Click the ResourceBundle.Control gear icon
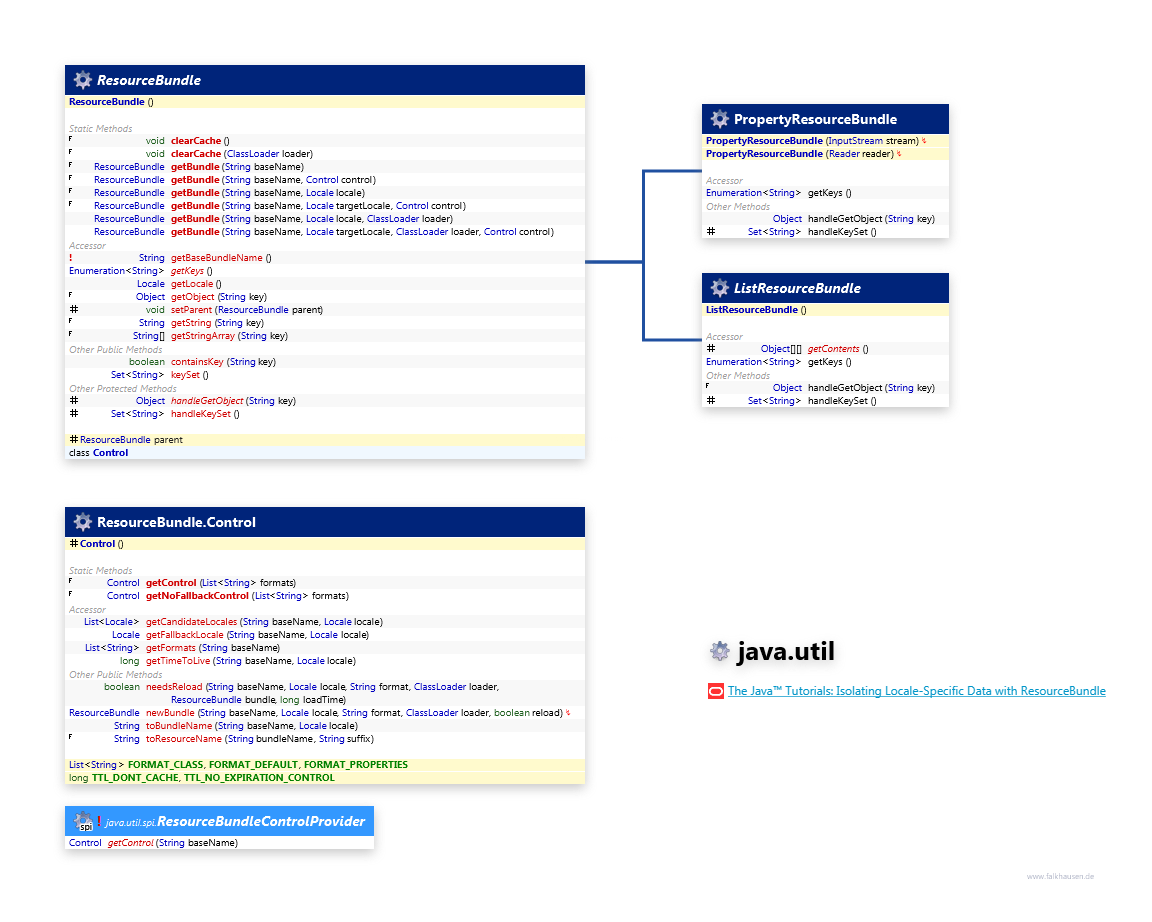Image resolution: width=1152 pixels, height=922 pixels. 82,522
